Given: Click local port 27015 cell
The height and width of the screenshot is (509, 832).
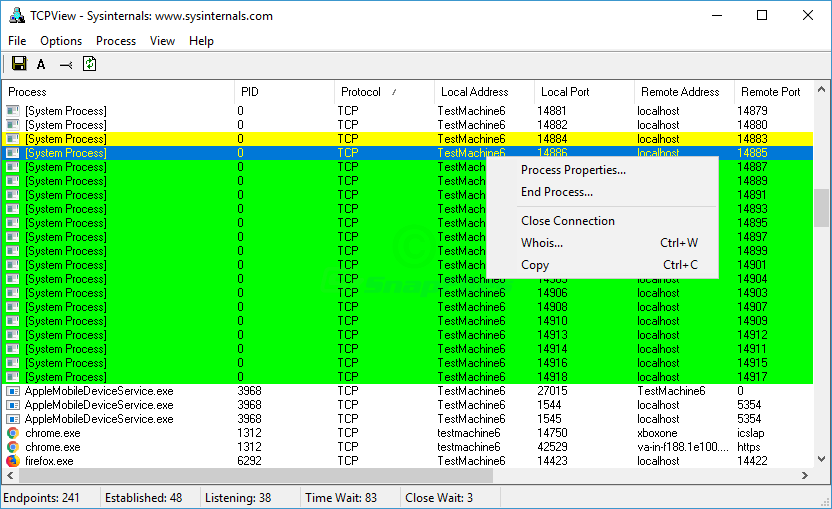Looking at the screenshot, I should 552,391.
